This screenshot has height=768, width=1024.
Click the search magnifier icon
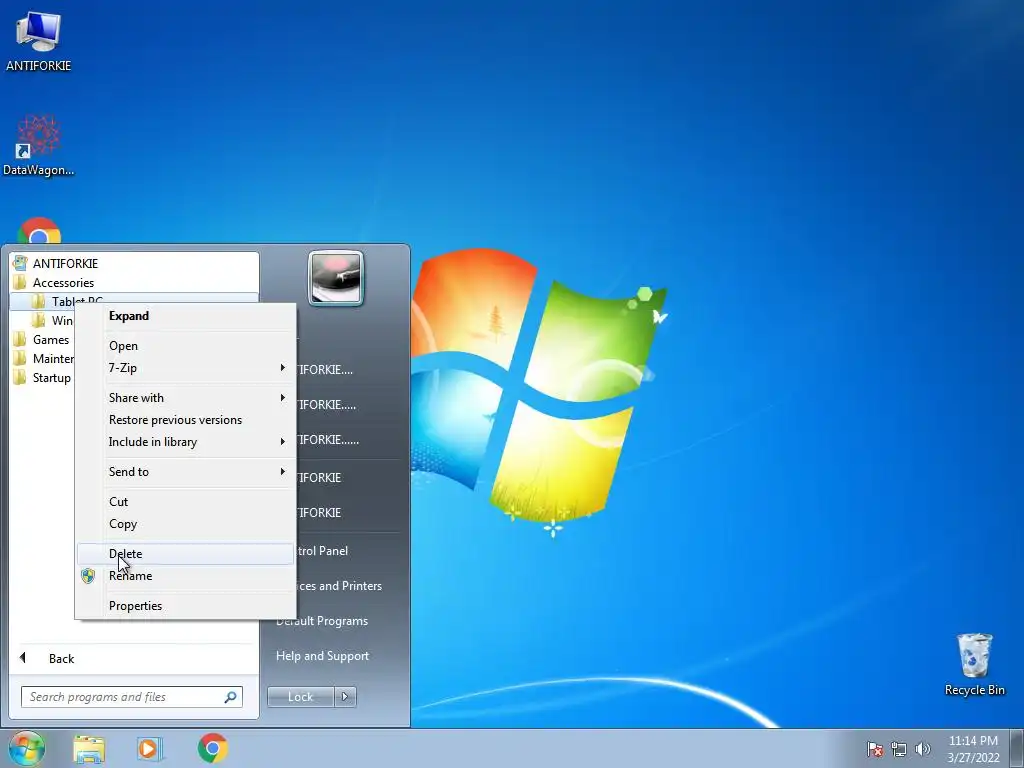[x=231, y=697]
